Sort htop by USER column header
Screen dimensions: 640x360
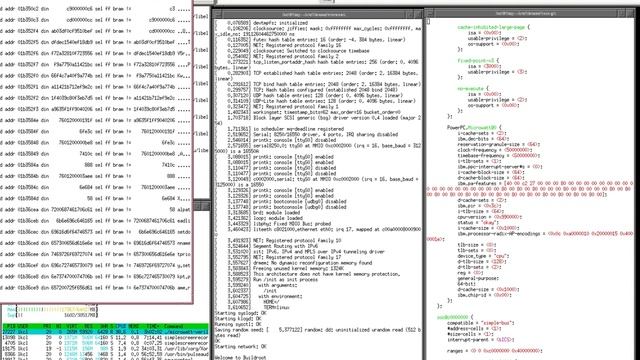[x=23, y=327]
